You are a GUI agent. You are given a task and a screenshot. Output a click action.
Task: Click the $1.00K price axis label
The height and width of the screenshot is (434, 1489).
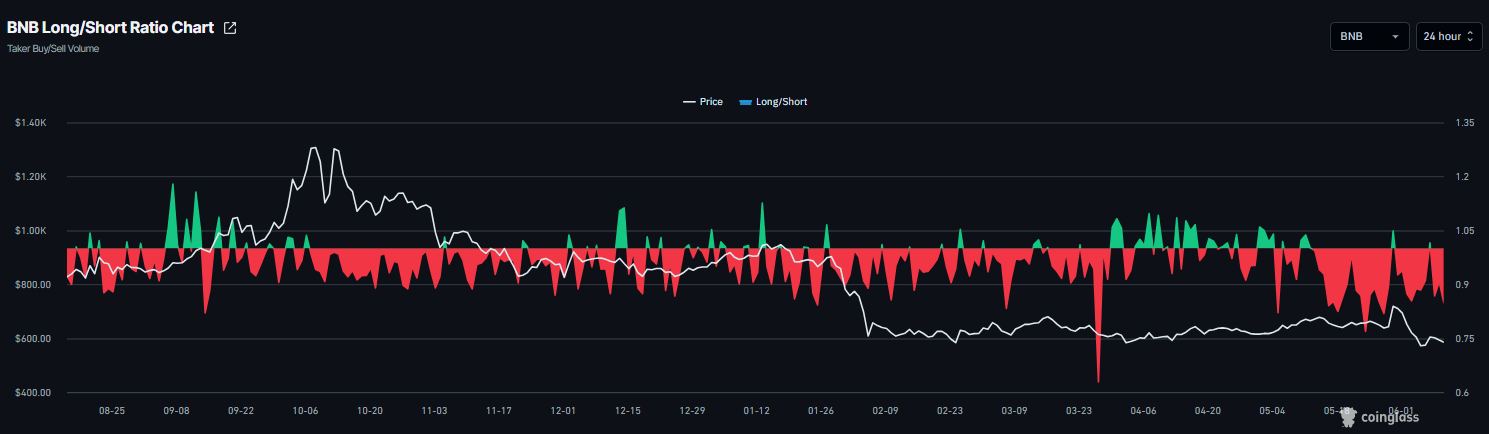pyautogui.click(x=31, y=231)
